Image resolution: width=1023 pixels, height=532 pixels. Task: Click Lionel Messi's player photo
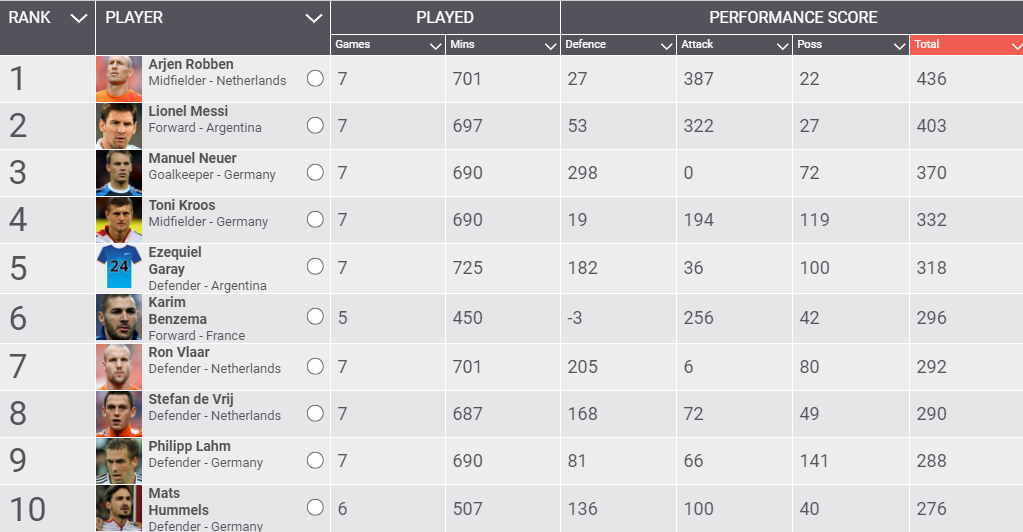click(x=119, y=126)
